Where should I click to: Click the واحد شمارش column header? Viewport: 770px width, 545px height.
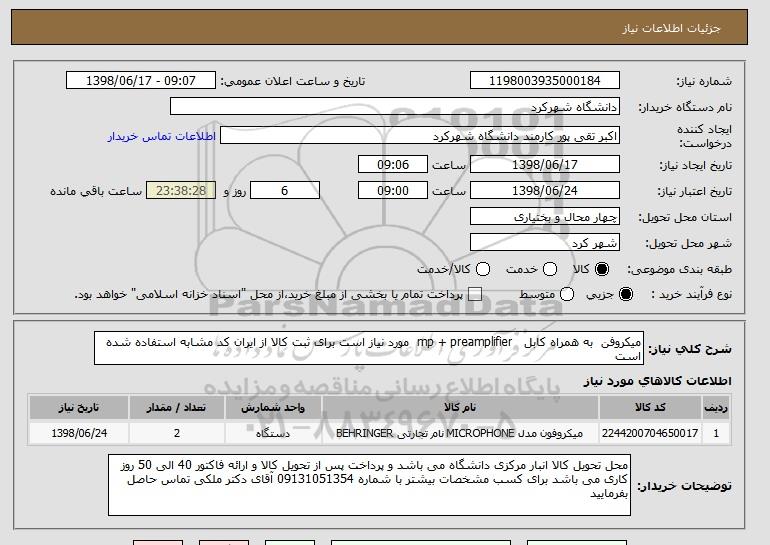pos(273,408)
